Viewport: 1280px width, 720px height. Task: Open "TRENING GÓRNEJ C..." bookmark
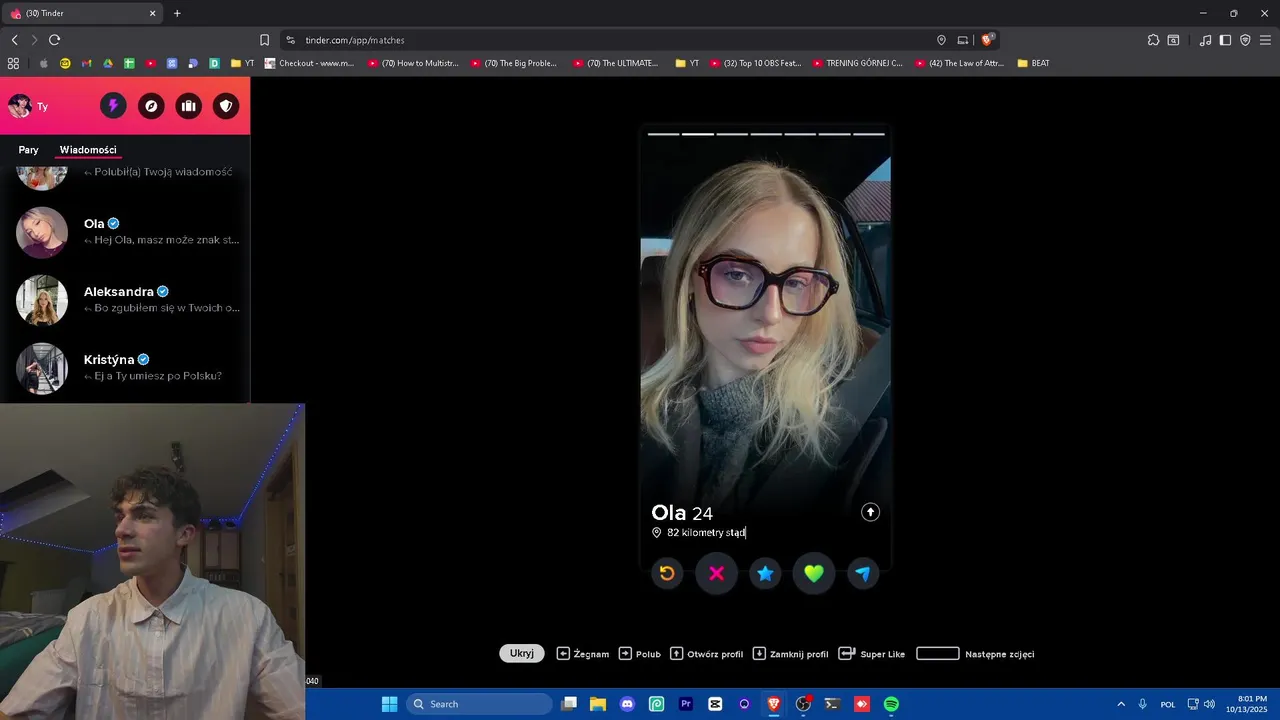click(x=857, y=63)
